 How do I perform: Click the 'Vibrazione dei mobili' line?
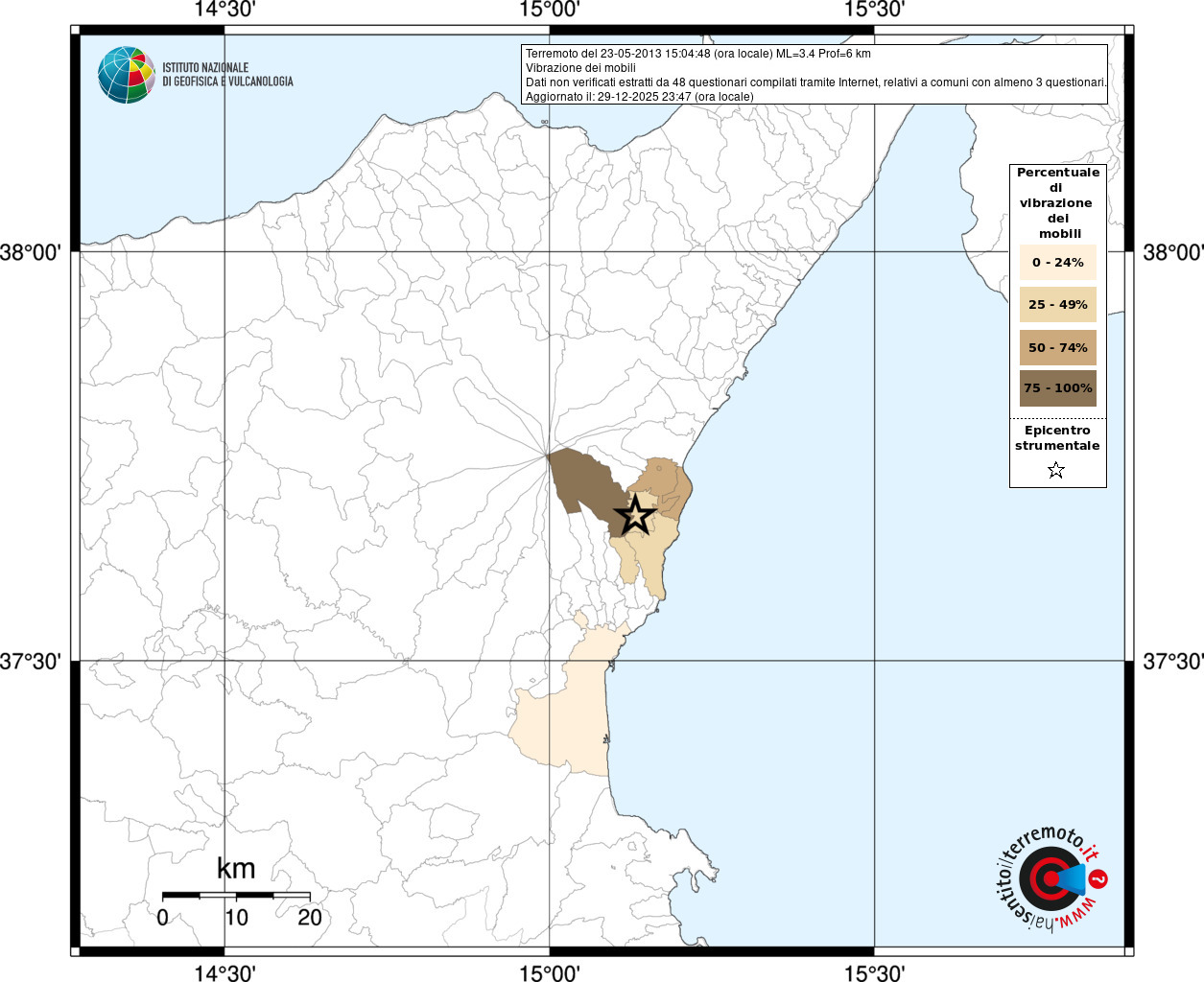580,68
